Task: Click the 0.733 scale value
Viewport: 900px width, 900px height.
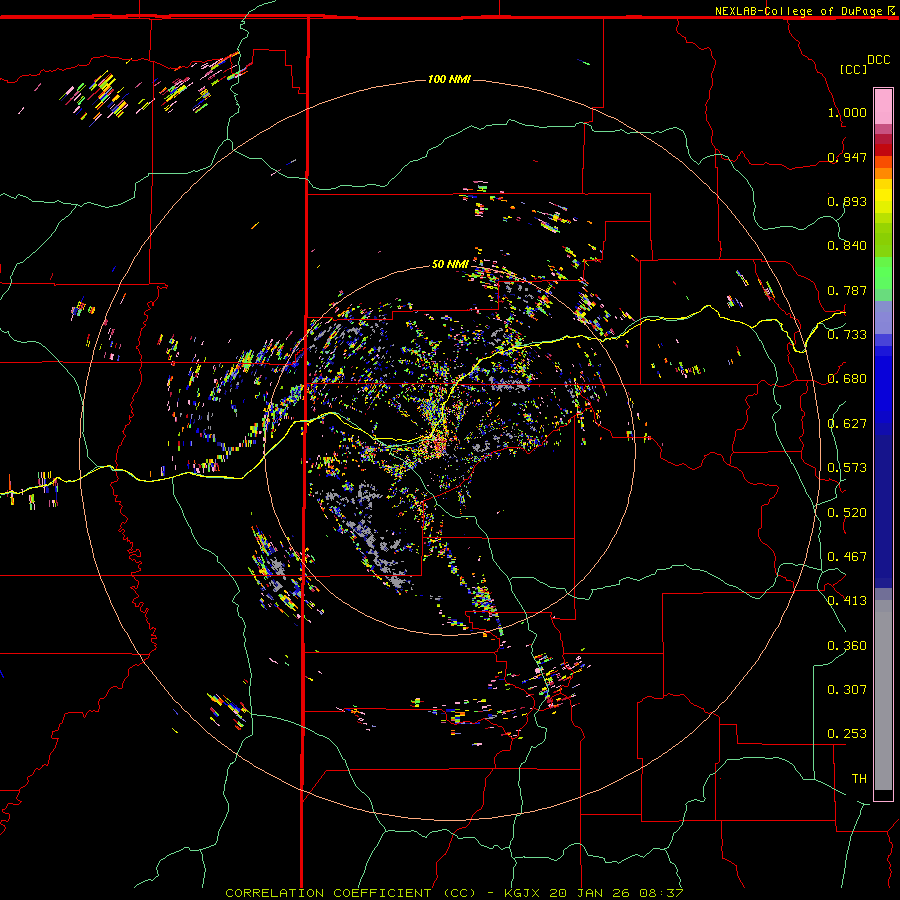Action: tap(847, 335)
